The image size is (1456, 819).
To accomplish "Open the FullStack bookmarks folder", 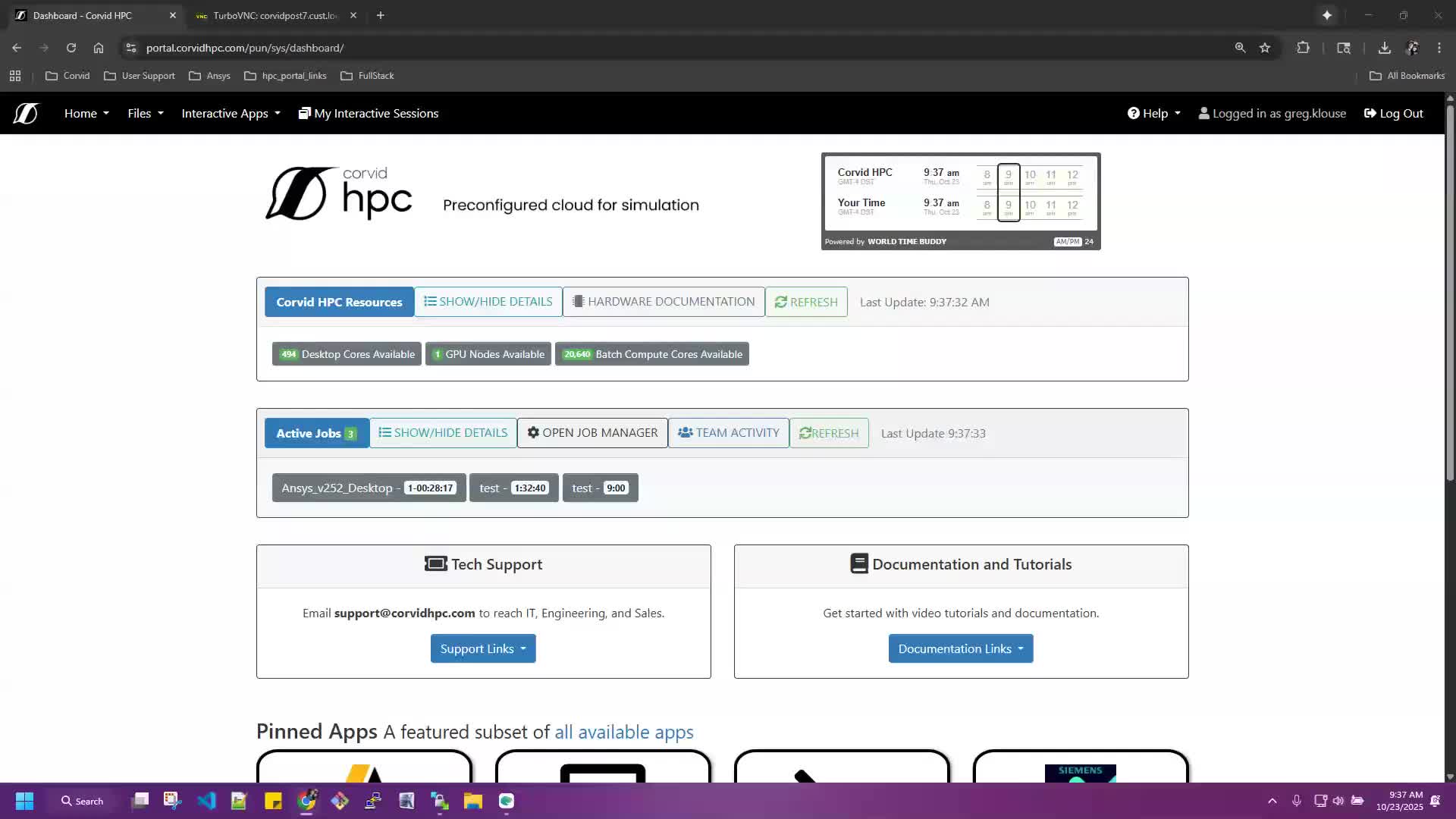I will (367, 76).
